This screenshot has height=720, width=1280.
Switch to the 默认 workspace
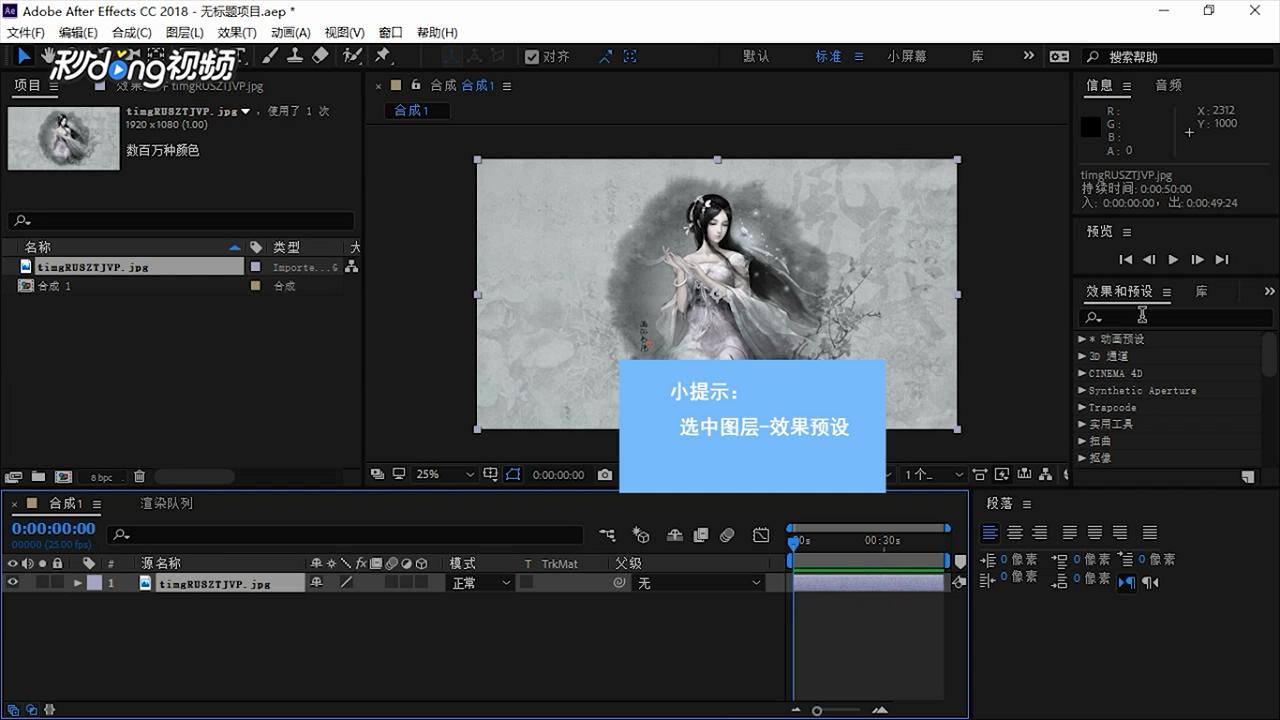pyautogui.click(x=757, y=57)
